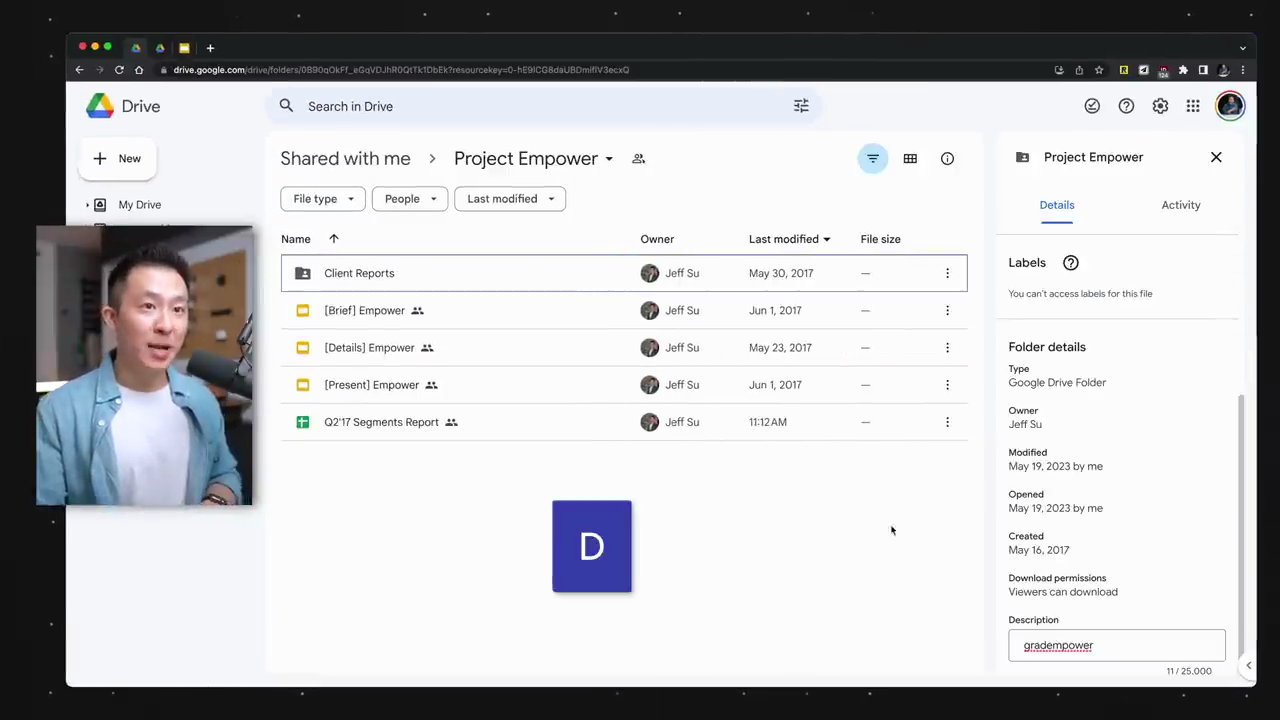Image resolution: width=1280 pixels, height=720 pixels.
Task: Go to Shared with me breadcrumb
Action: point(345,159)
